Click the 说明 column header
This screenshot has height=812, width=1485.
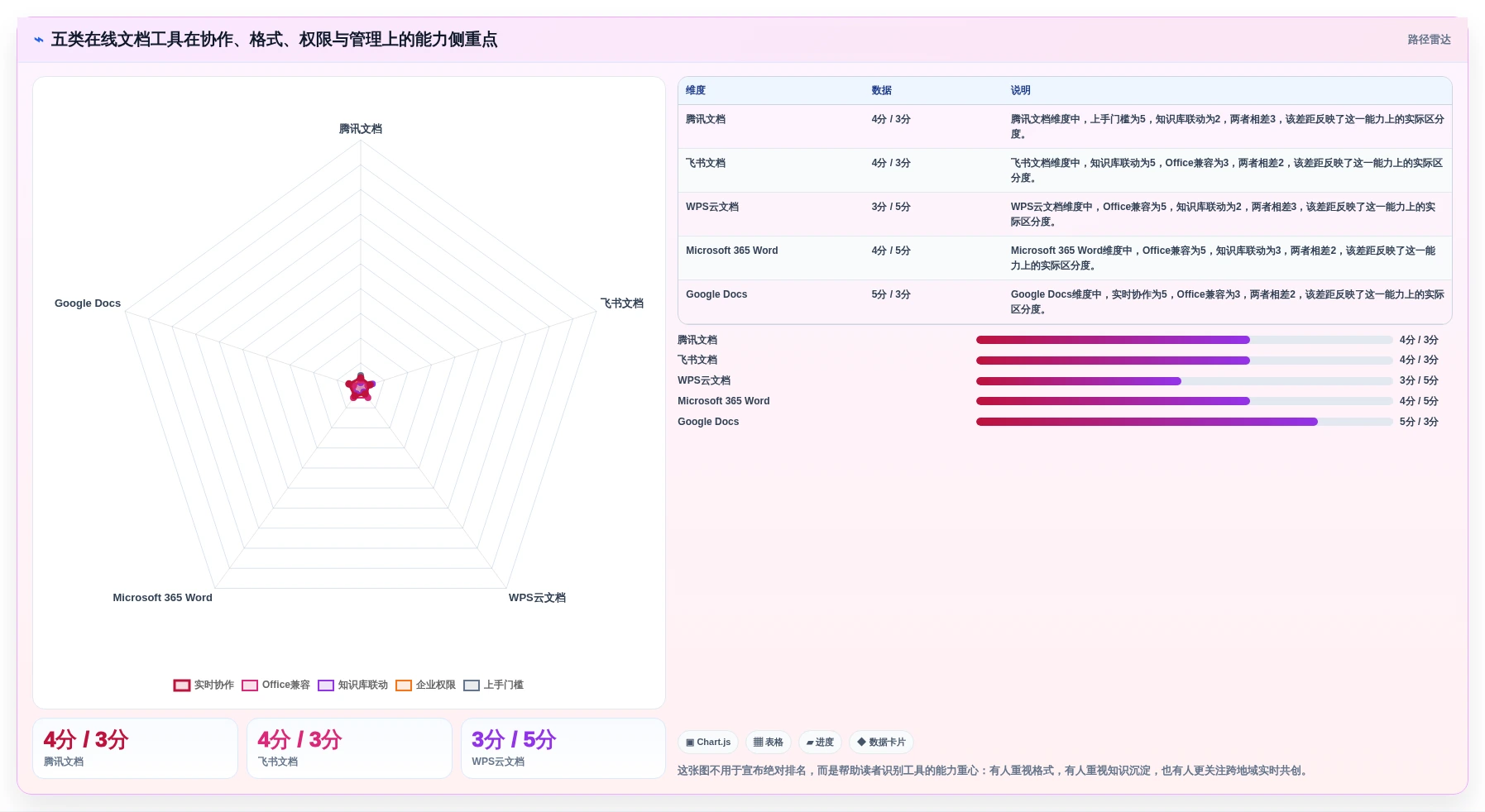coord(1021,90)
